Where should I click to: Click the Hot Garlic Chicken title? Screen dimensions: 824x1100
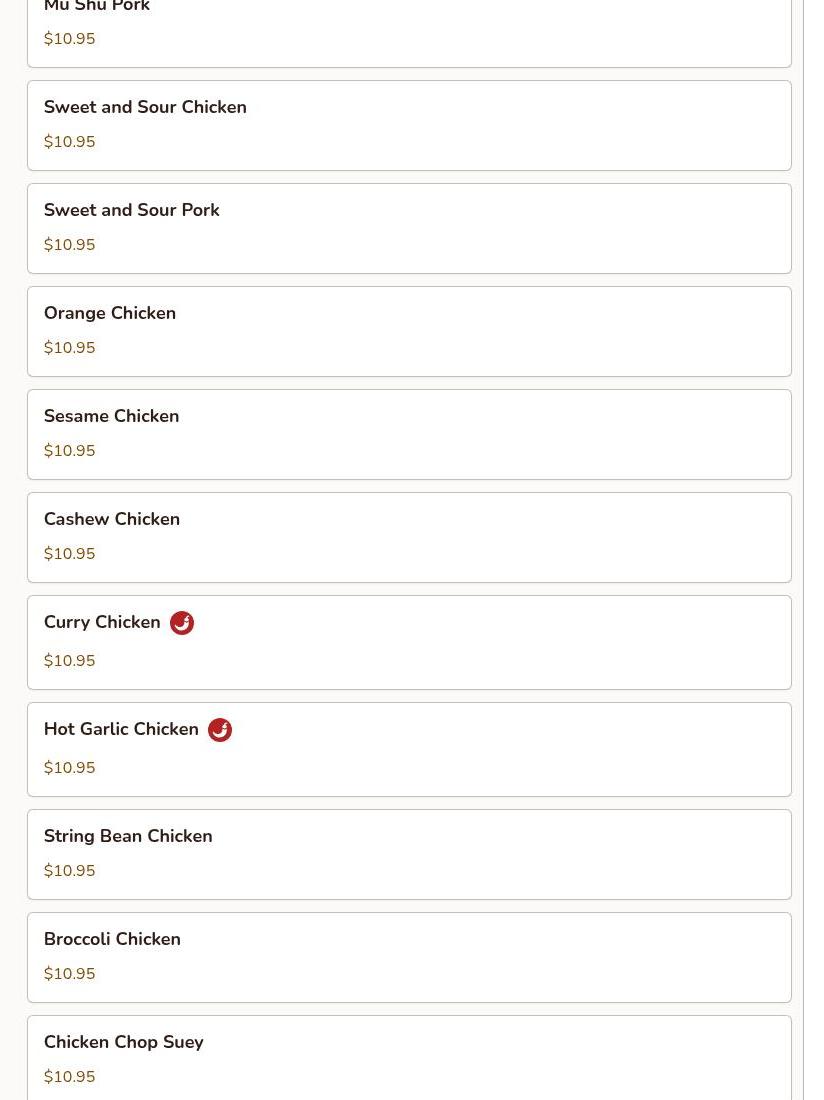(121, 729)
